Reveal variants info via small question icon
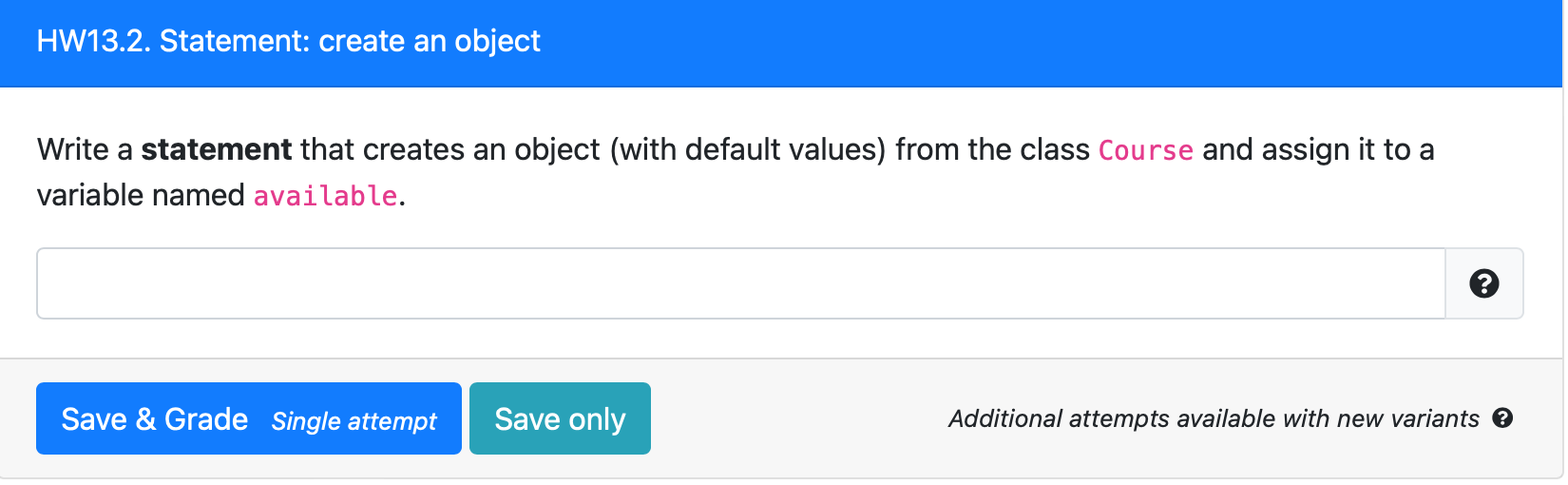Viewport: 1568px width, 485px height. 1502,418
